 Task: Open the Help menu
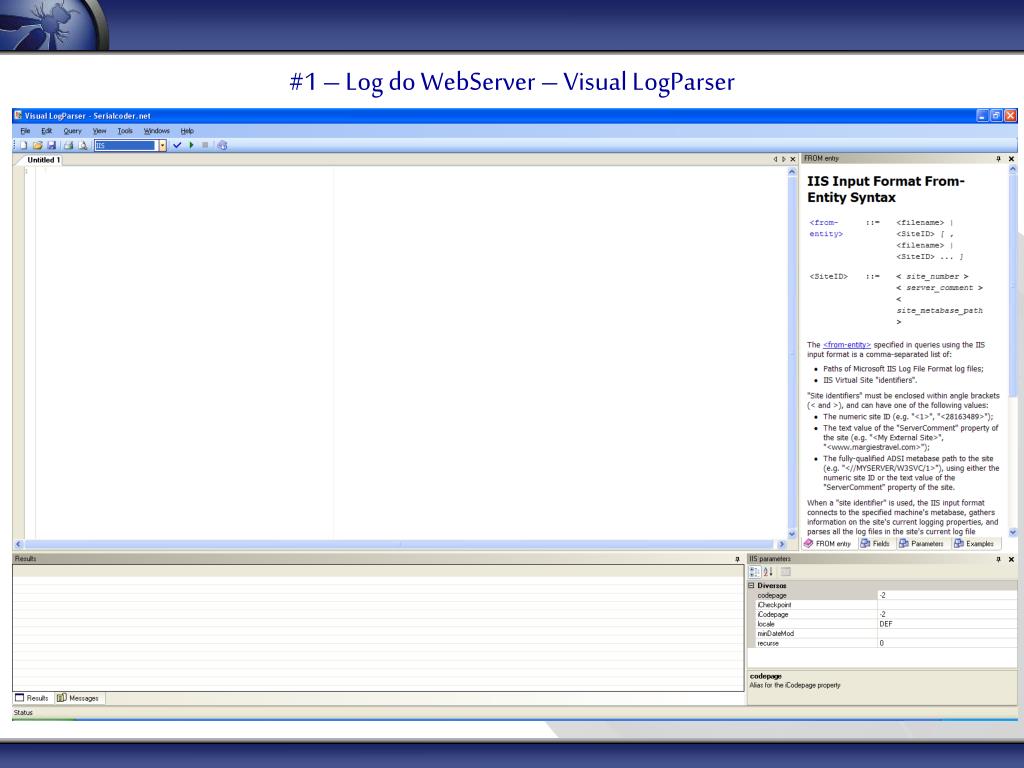pyautogui.click(x=187, y=131)
